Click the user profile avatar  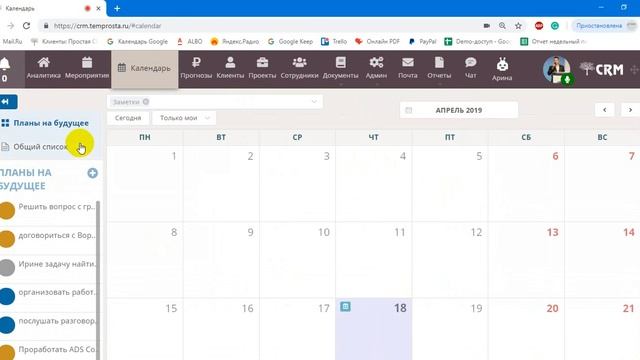556,69
